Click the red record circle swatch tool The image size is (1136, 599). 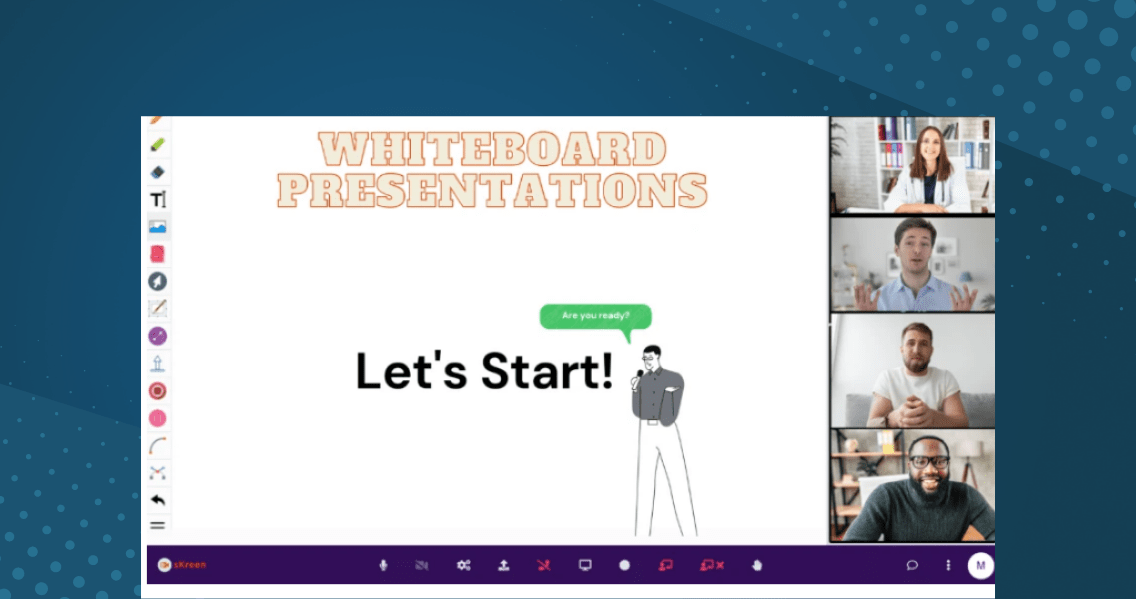(158, 390)
